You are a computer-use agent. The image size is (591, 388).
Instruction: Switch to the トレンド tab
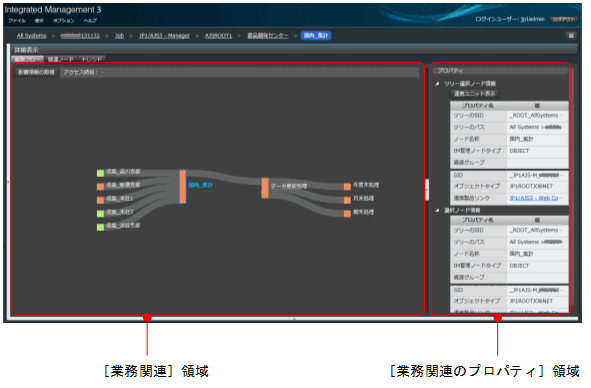coord(92,60)
